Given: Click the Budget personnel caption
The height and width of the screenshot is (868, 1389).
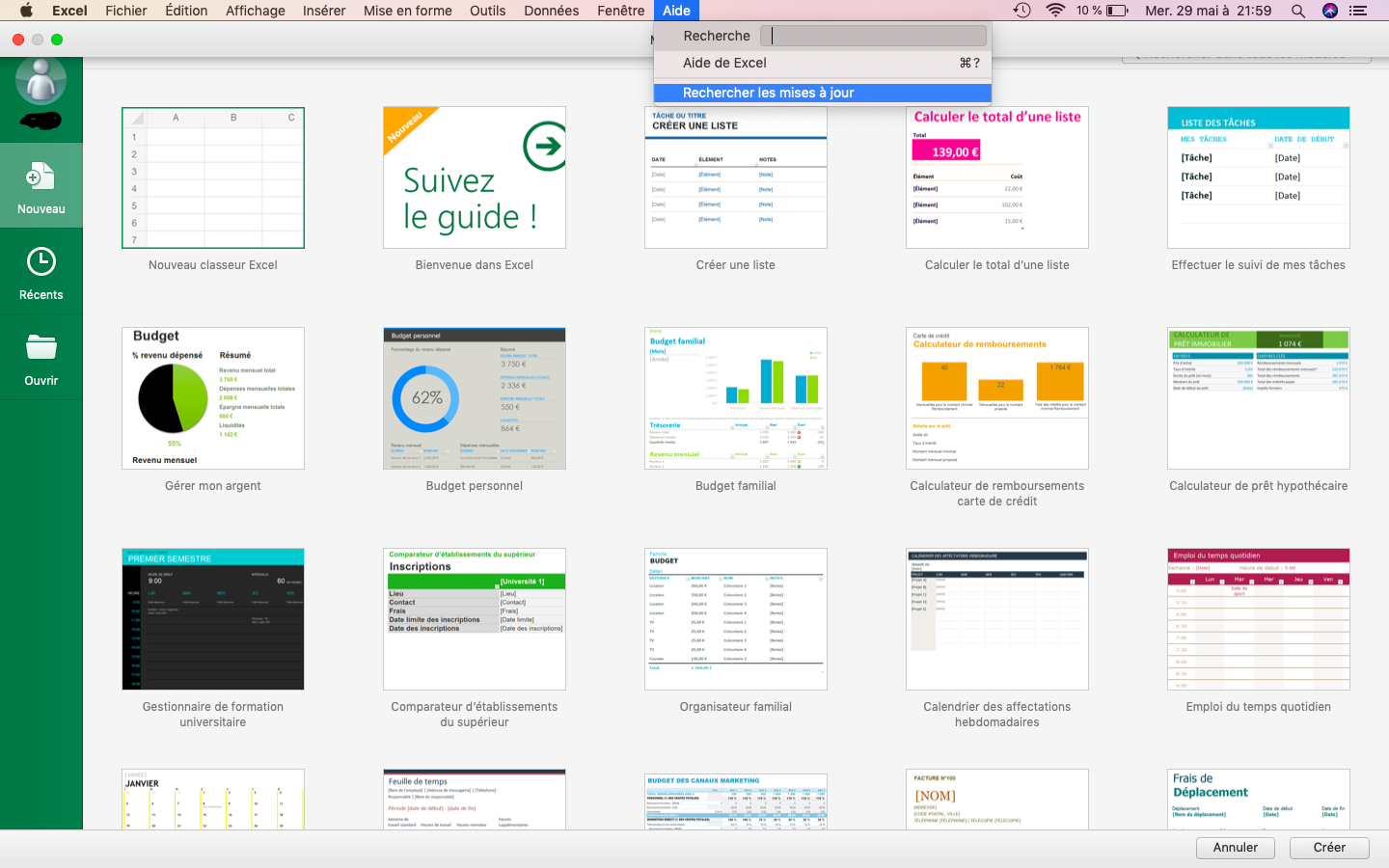Looking at the screenshot, I should pos(475,486).
